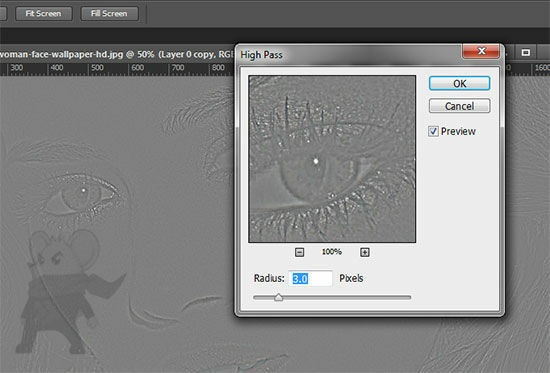The image size is (550, 373).
Task: Click the 100% preview zoom value
Action: pos(331,252)
